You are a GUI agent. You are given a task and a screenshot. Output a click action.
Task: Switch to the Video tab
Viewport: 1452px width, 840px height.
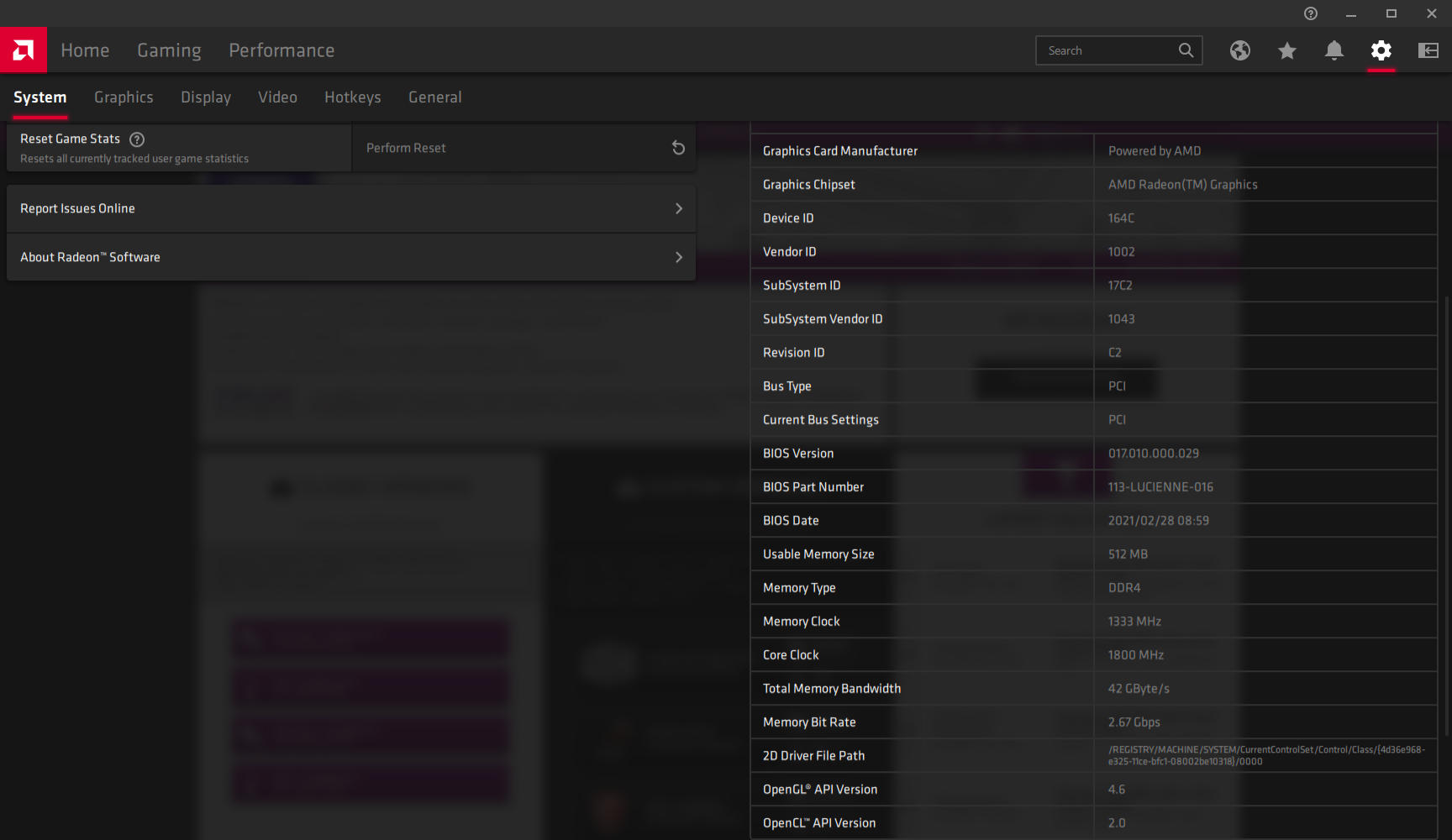[277, 97]
